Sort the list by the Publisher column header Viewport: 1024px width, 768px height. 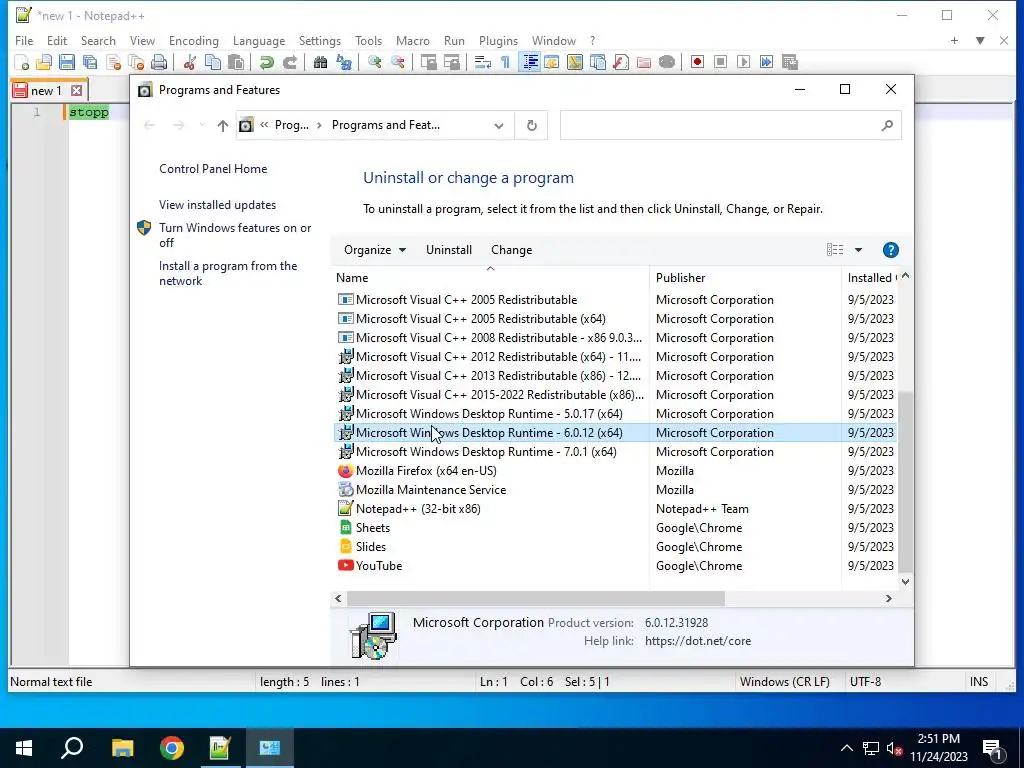[x=745, y=278]
